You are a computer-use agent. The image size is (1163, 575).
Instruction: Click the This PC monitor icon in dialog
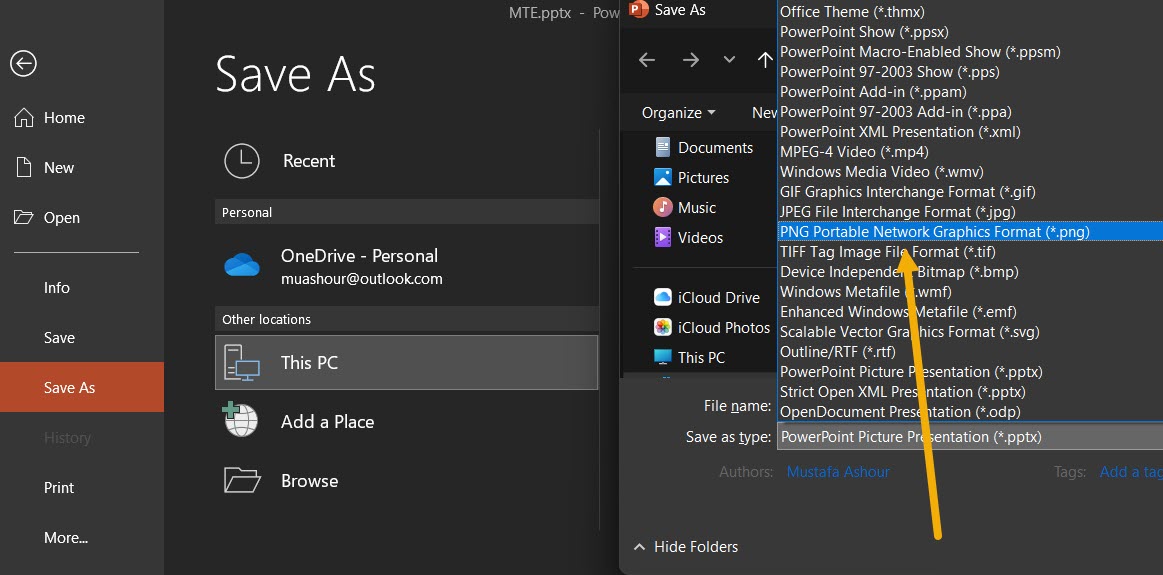click(662, 357)
